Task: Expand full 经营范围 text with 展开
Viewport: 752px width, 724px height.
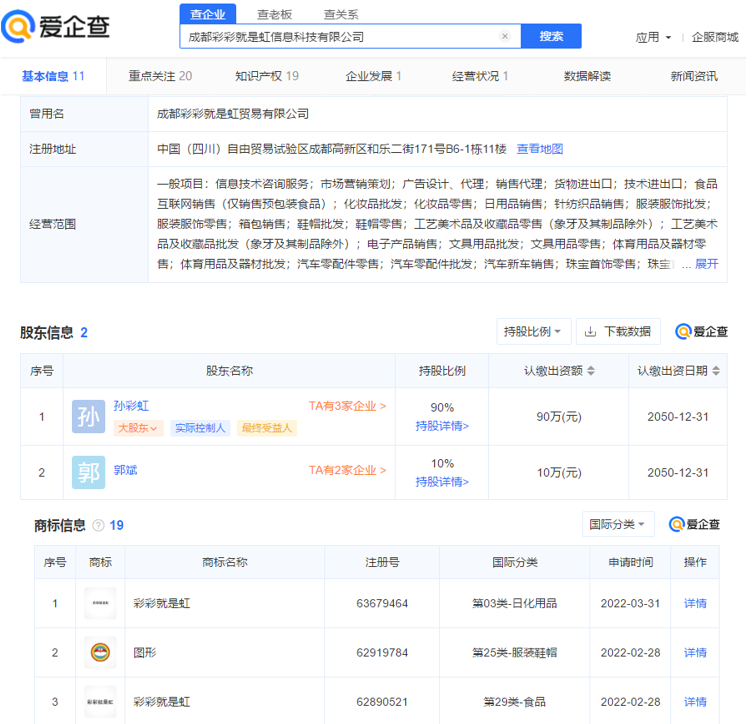Action: 706,264
